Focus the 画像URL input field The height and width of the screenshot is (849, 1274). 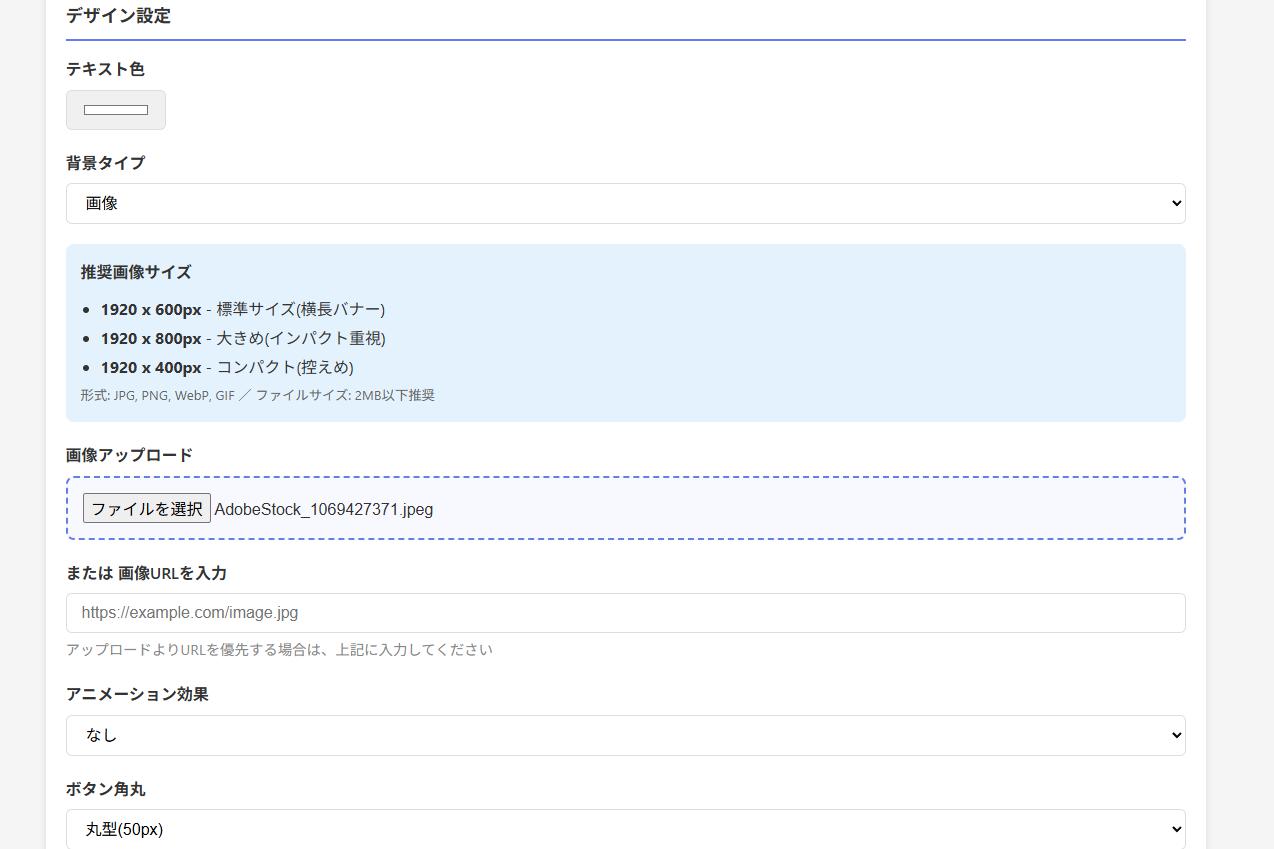coord(625,613)
